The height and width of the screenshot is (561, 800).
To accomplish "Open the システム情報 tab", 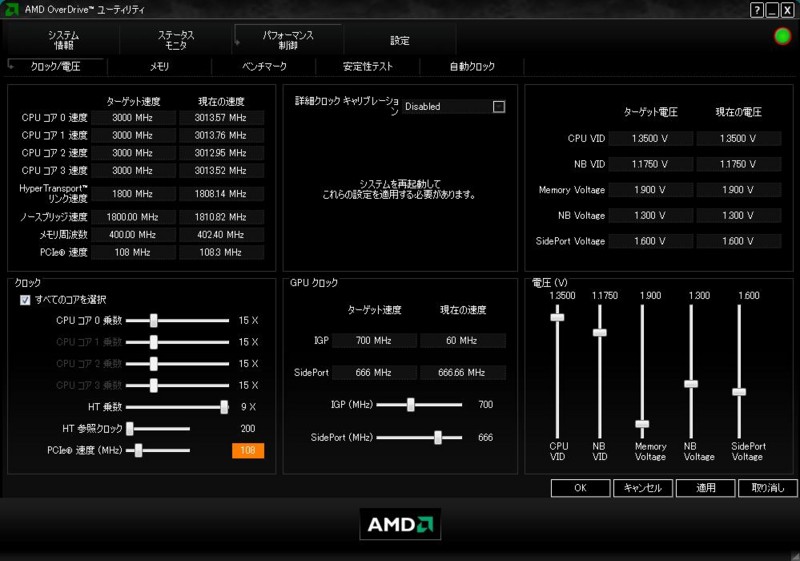I will (63, 40).
